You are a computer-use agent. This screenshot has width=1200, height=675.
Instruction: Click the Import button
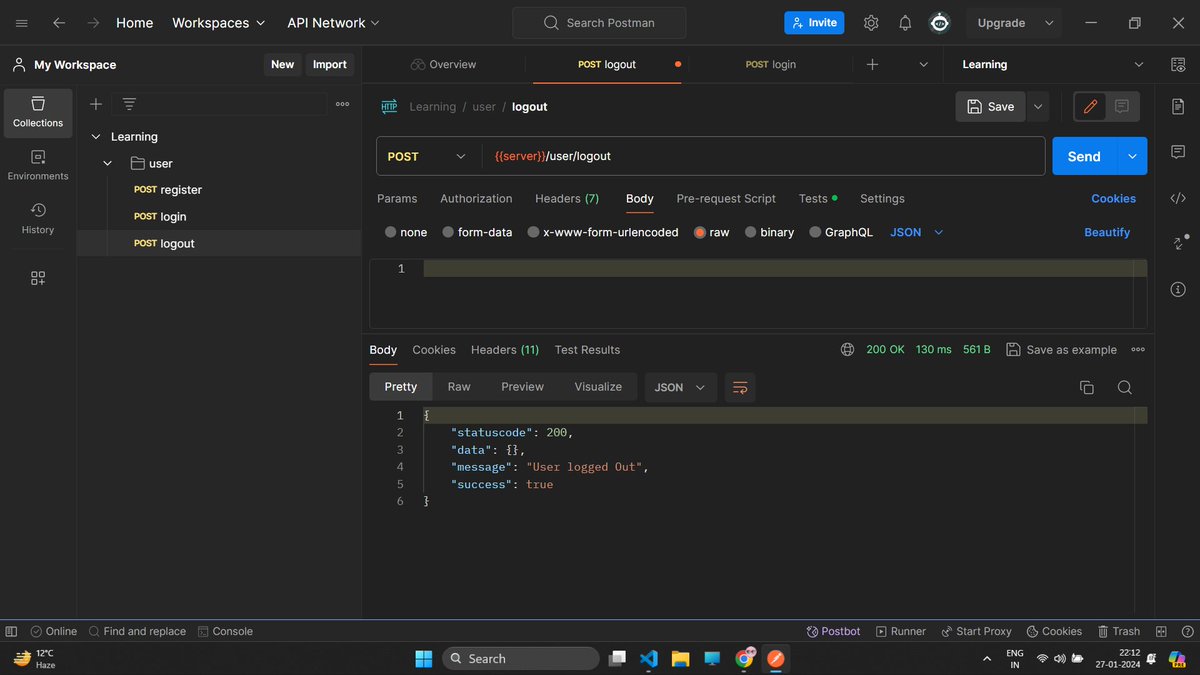(329, 64)
